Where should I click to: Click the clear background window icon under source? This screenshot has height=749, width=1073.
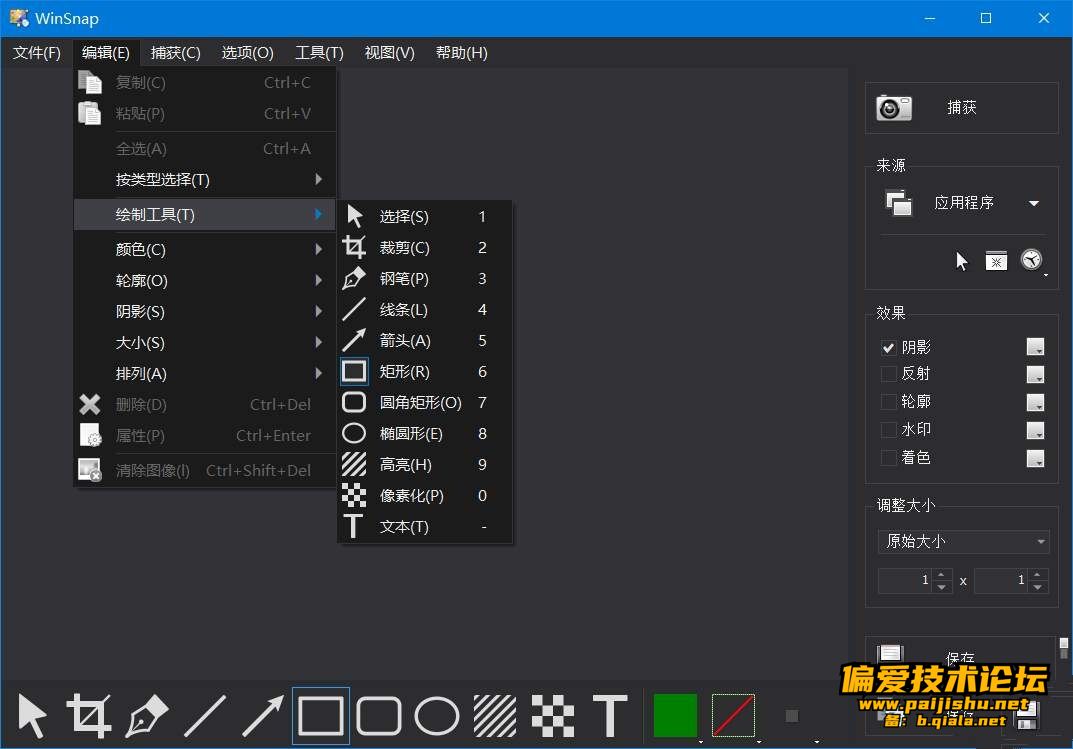pyautogui.click(x=996, y=261)
